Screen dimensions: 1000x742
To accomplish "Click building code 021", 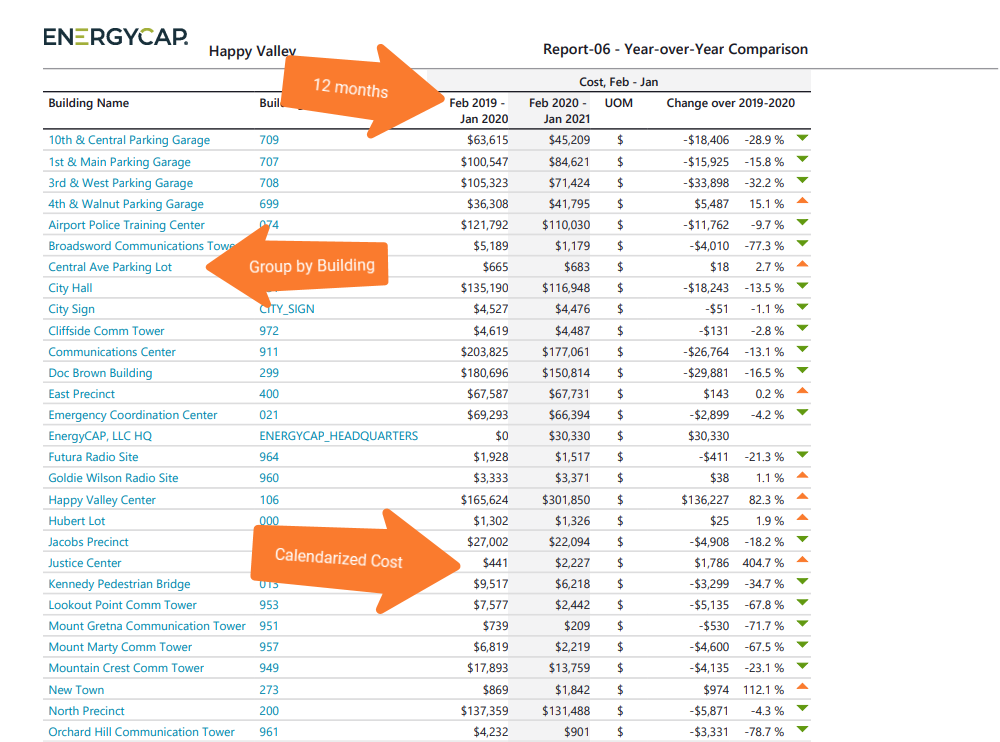I will [x=269, y=415].
